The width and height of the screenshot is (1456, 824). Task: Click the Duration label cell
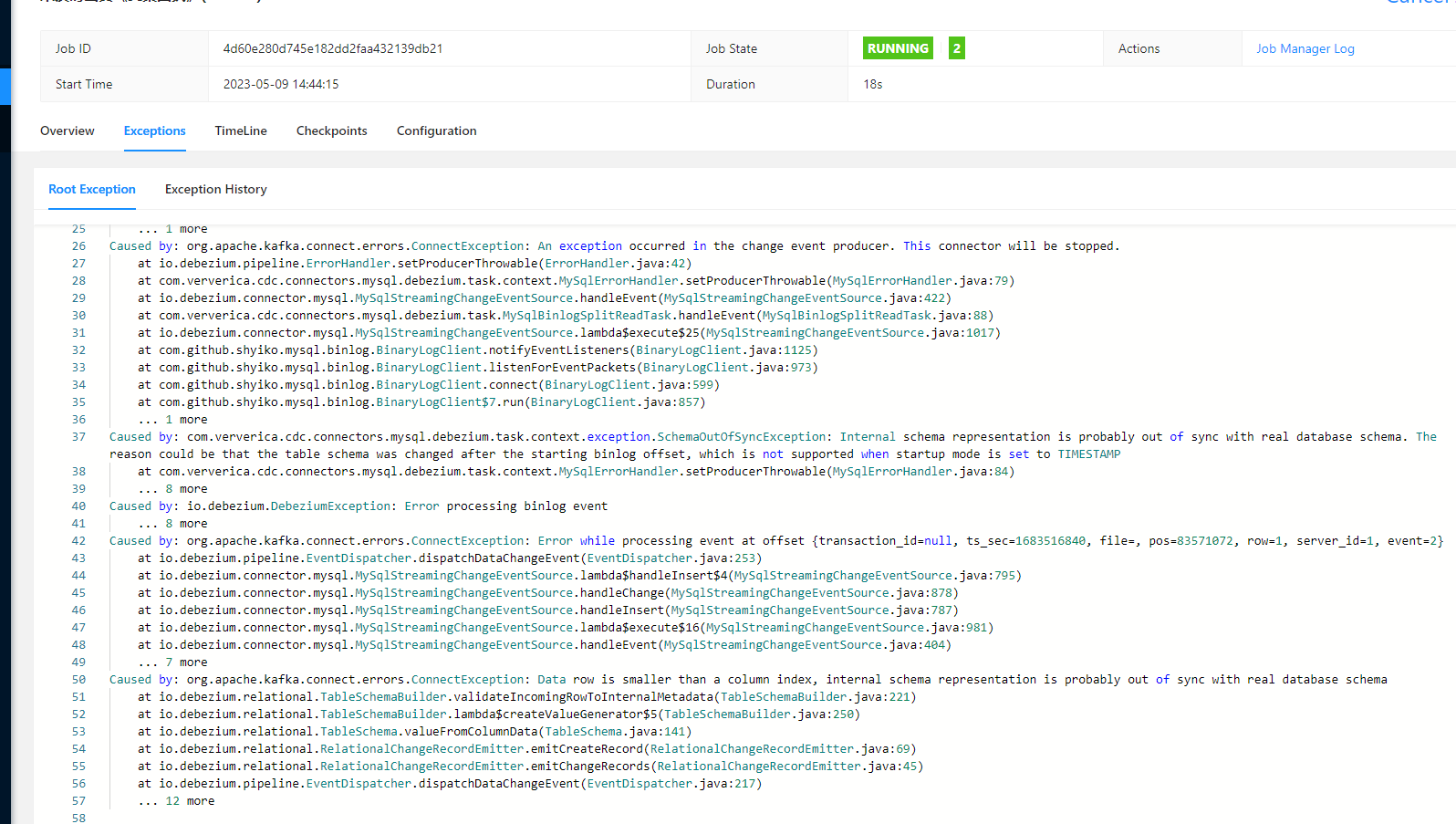(769, 84)
